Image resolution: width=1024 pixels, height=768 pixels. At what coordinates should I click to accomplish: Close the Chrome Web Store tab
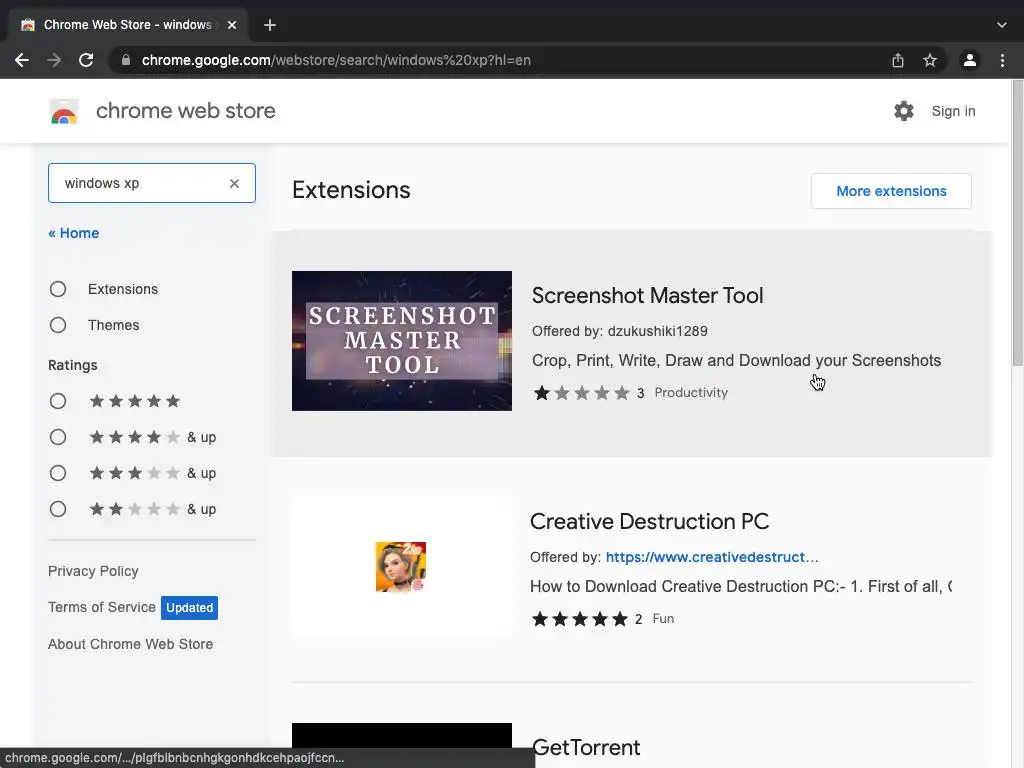[232, 25]
